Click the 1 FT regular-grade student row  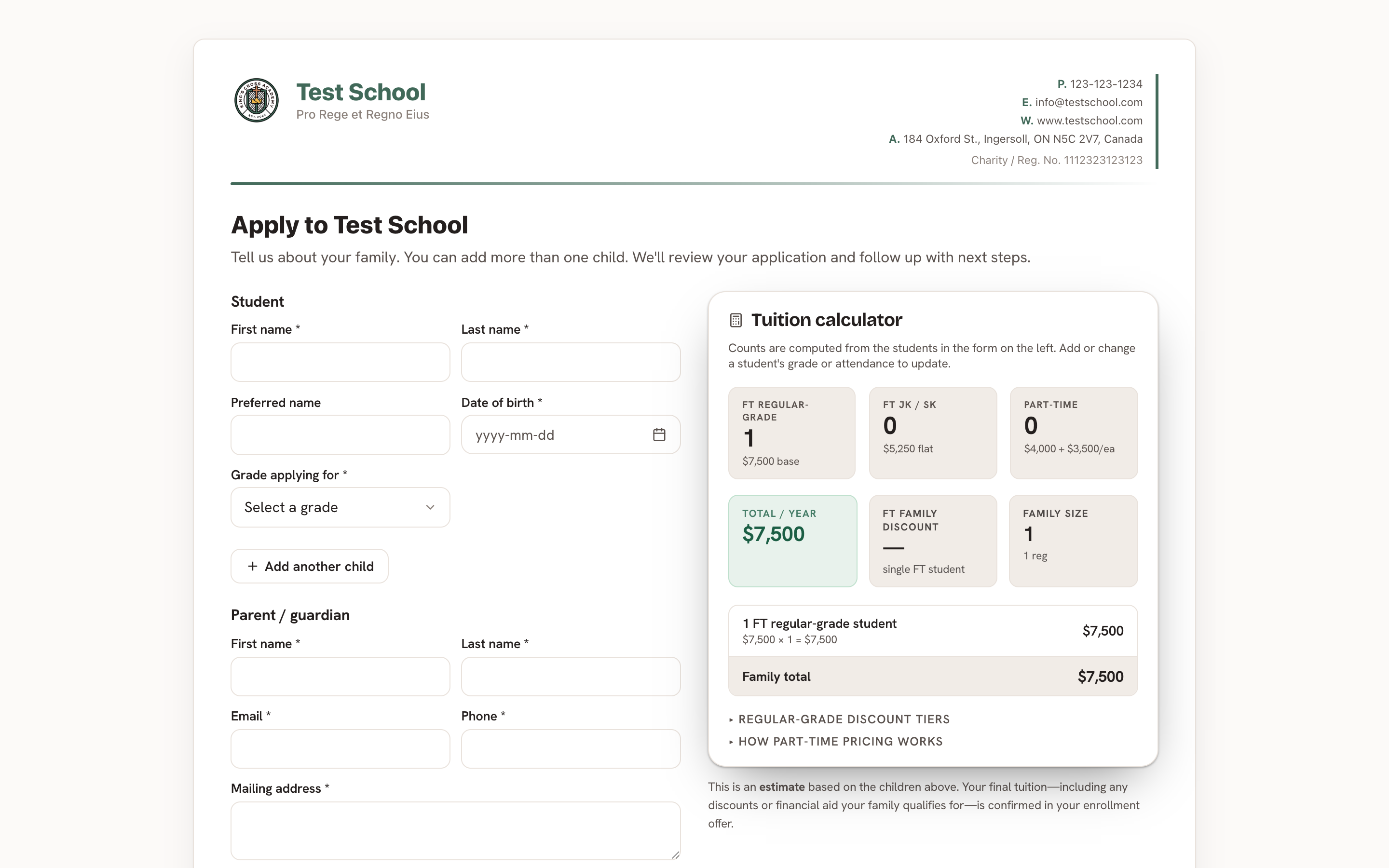click(x=933, y=631)
